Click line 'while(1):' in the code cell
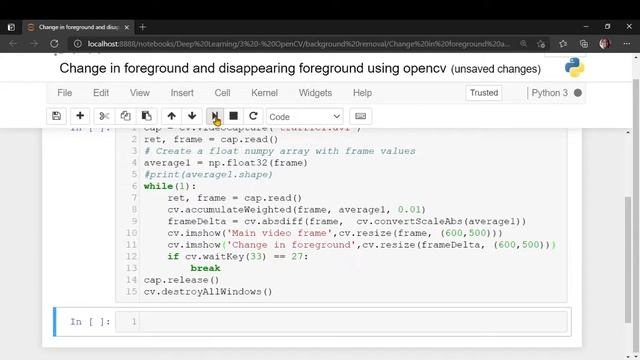Screen dimensions: 640x360 (x=170, y=186)
